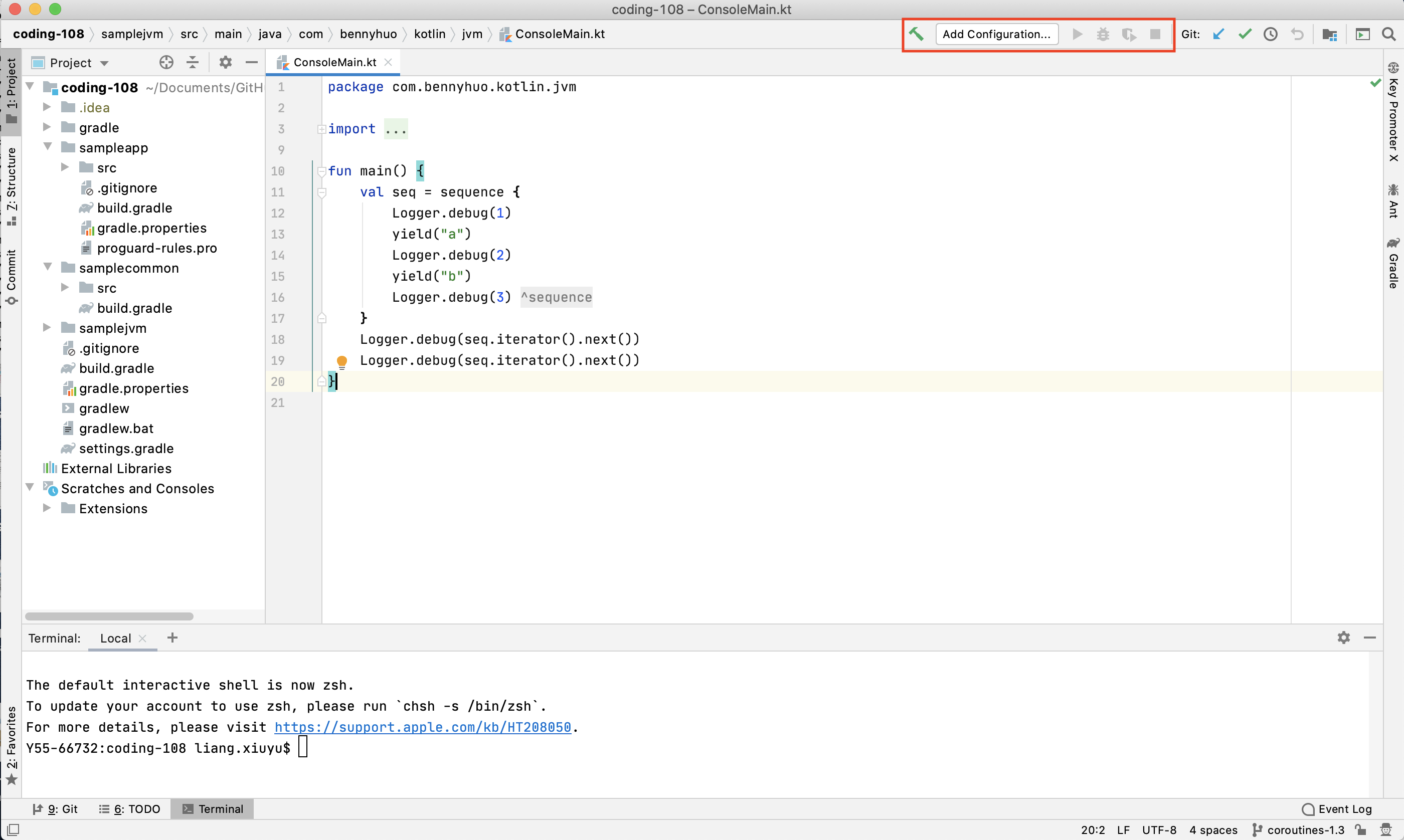Click the Debug bug icon

pyautogui.click(x=1103, y=34)
